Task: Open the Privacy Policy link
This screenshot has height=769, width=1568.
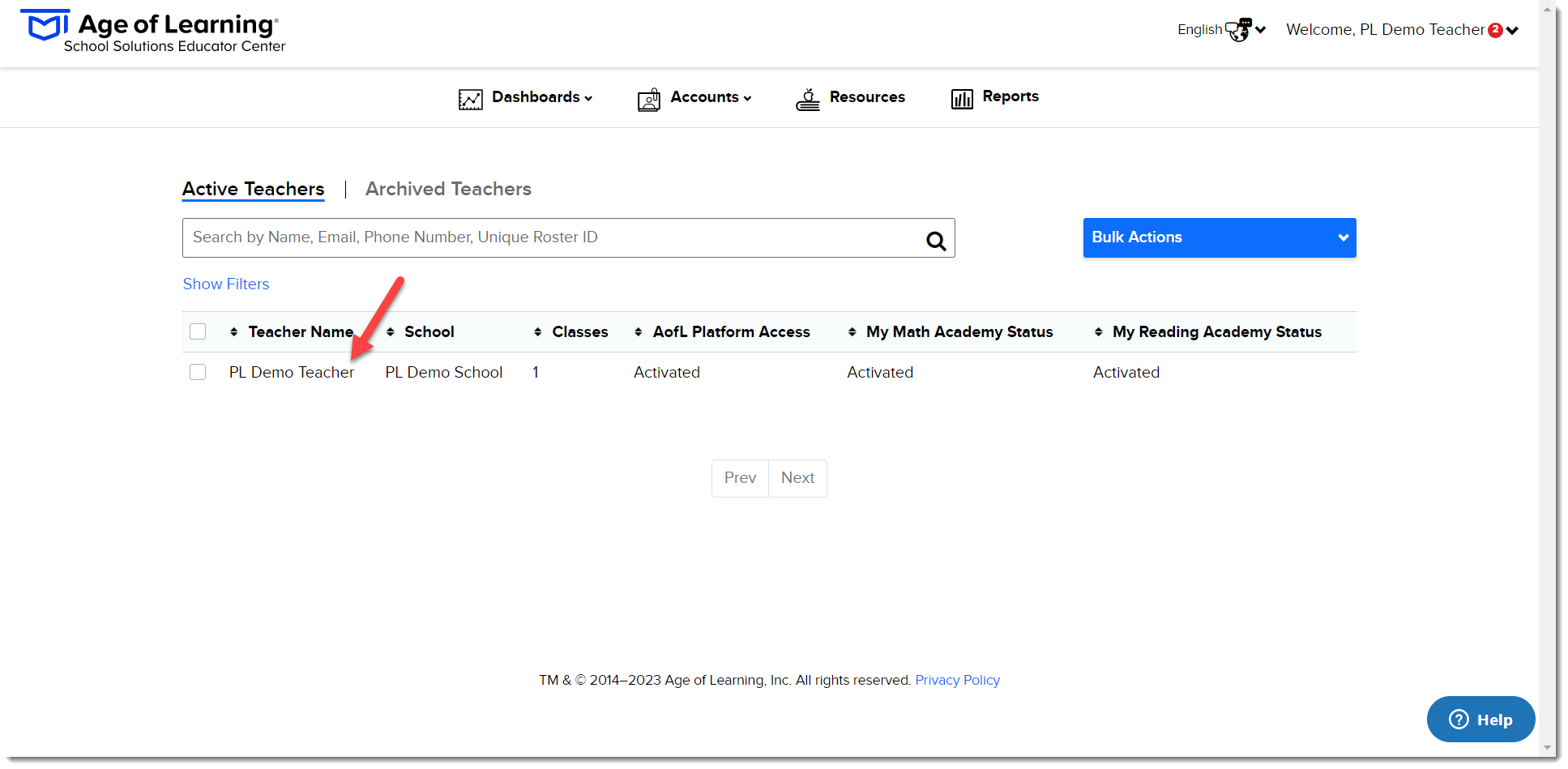Action: tap(957, 680)
